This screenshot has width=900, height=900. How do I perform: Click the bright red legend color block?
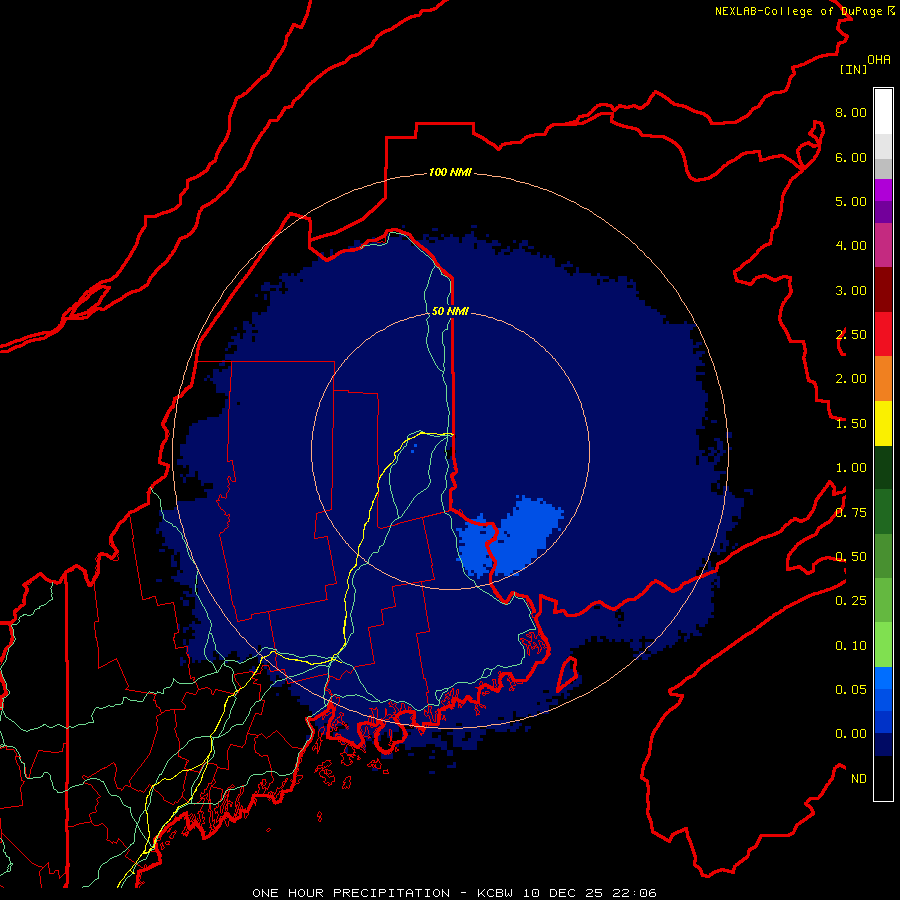(x=883, y=334)
